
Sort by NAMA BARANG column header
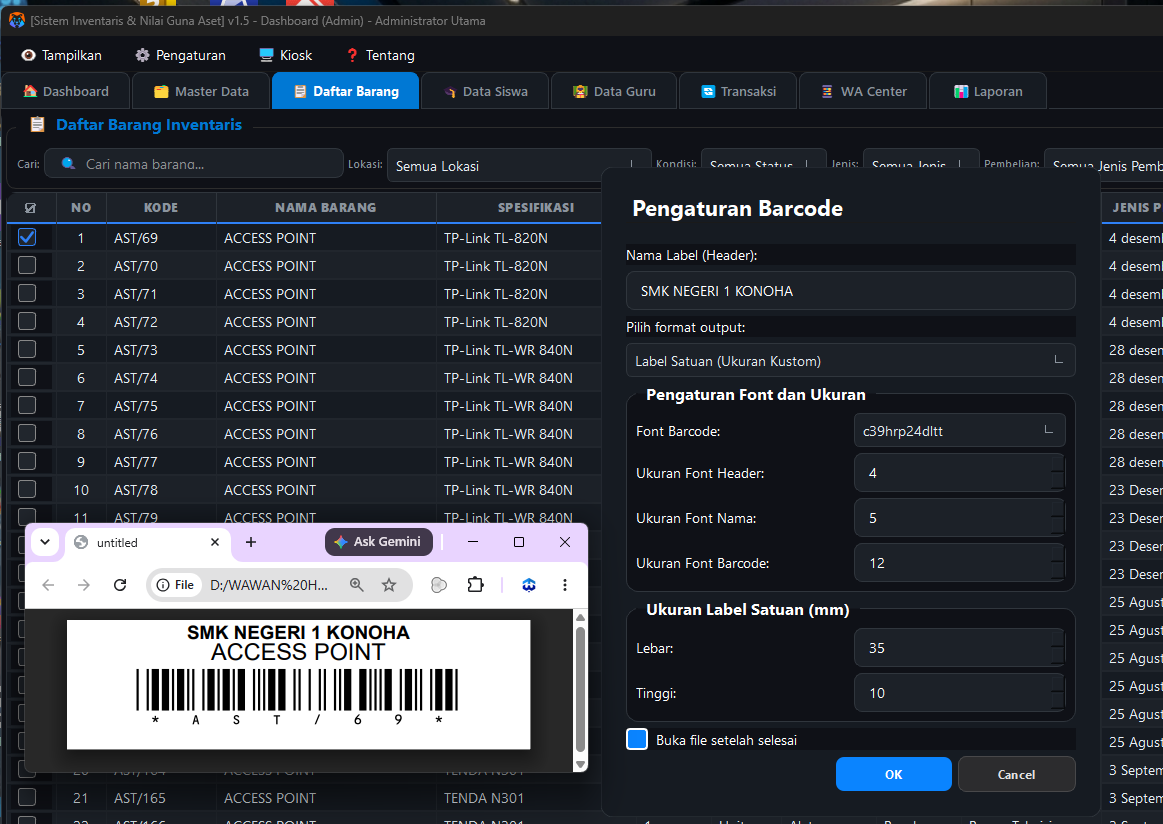[326, 208]
